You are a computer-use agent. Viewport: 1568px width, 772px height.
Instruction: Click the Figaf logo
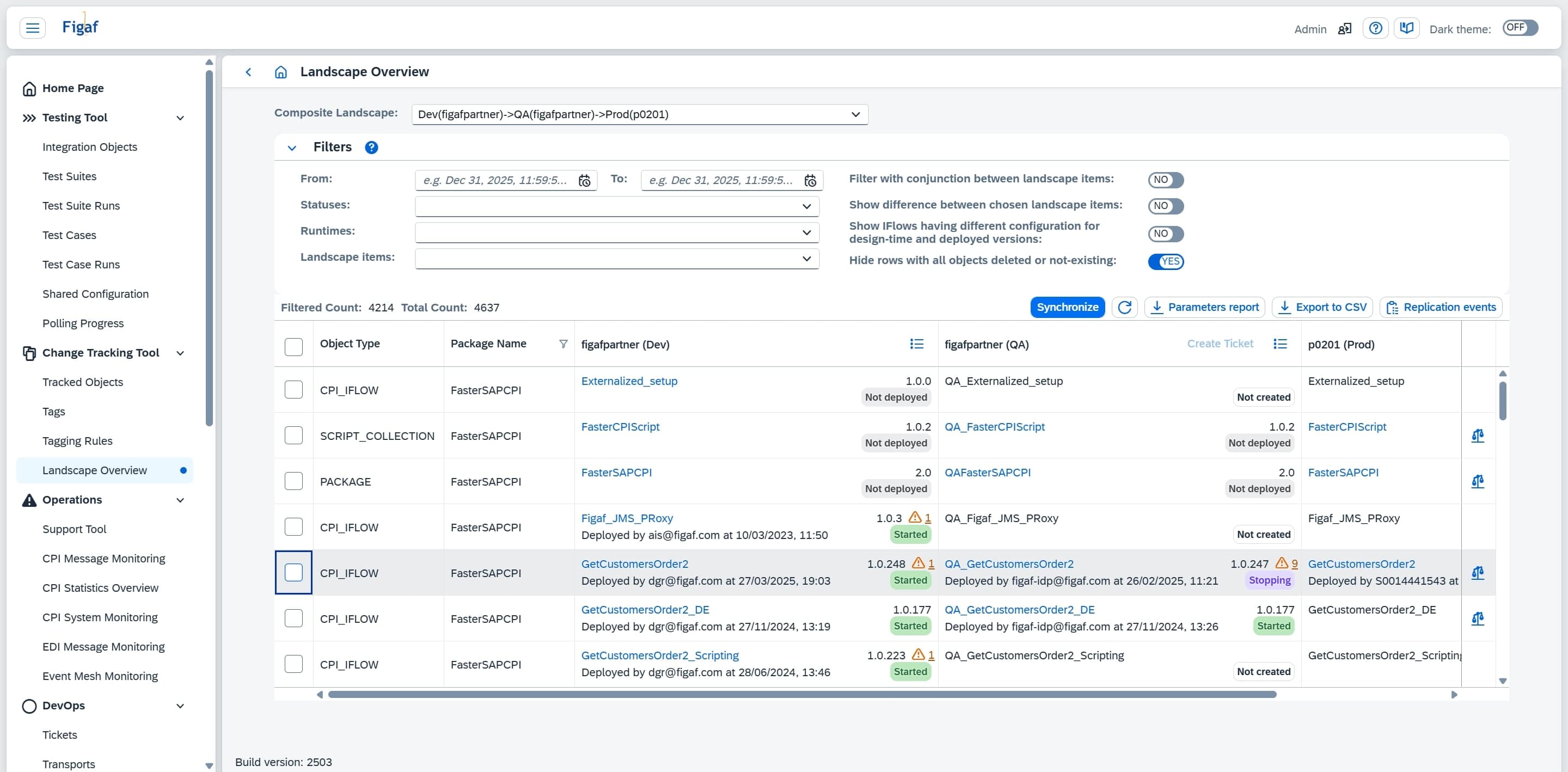[x=79, y=26]
